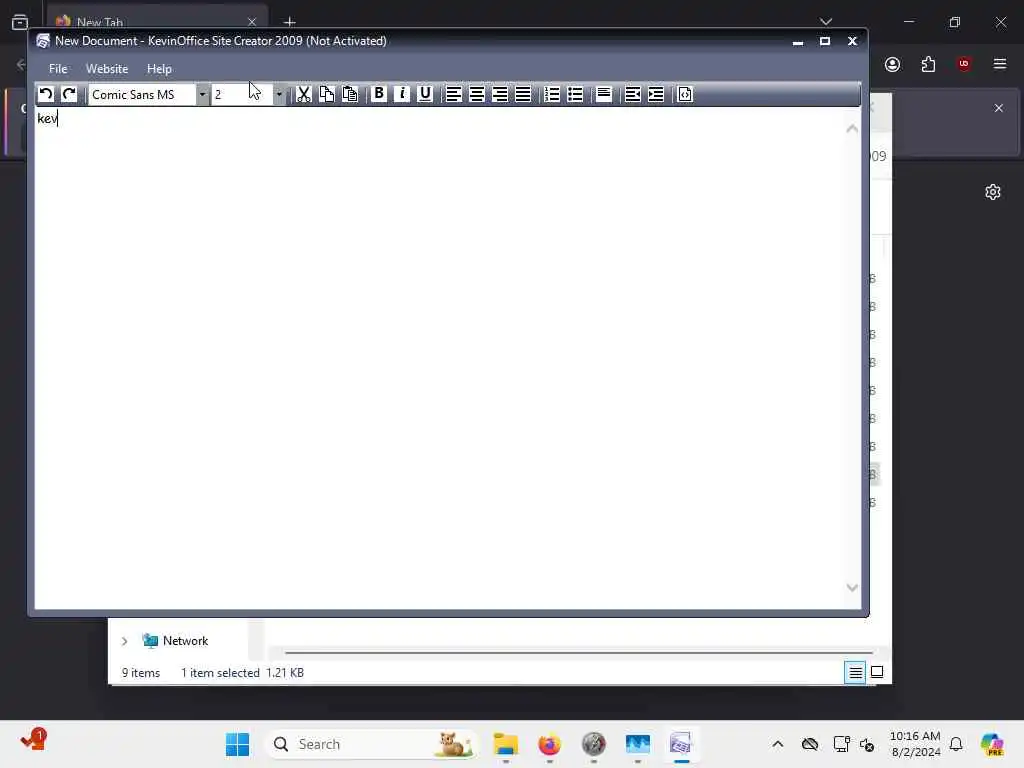Expand the Network tree item in File Explorer
The image size is (1024, 768).
[x=124, y=641]
